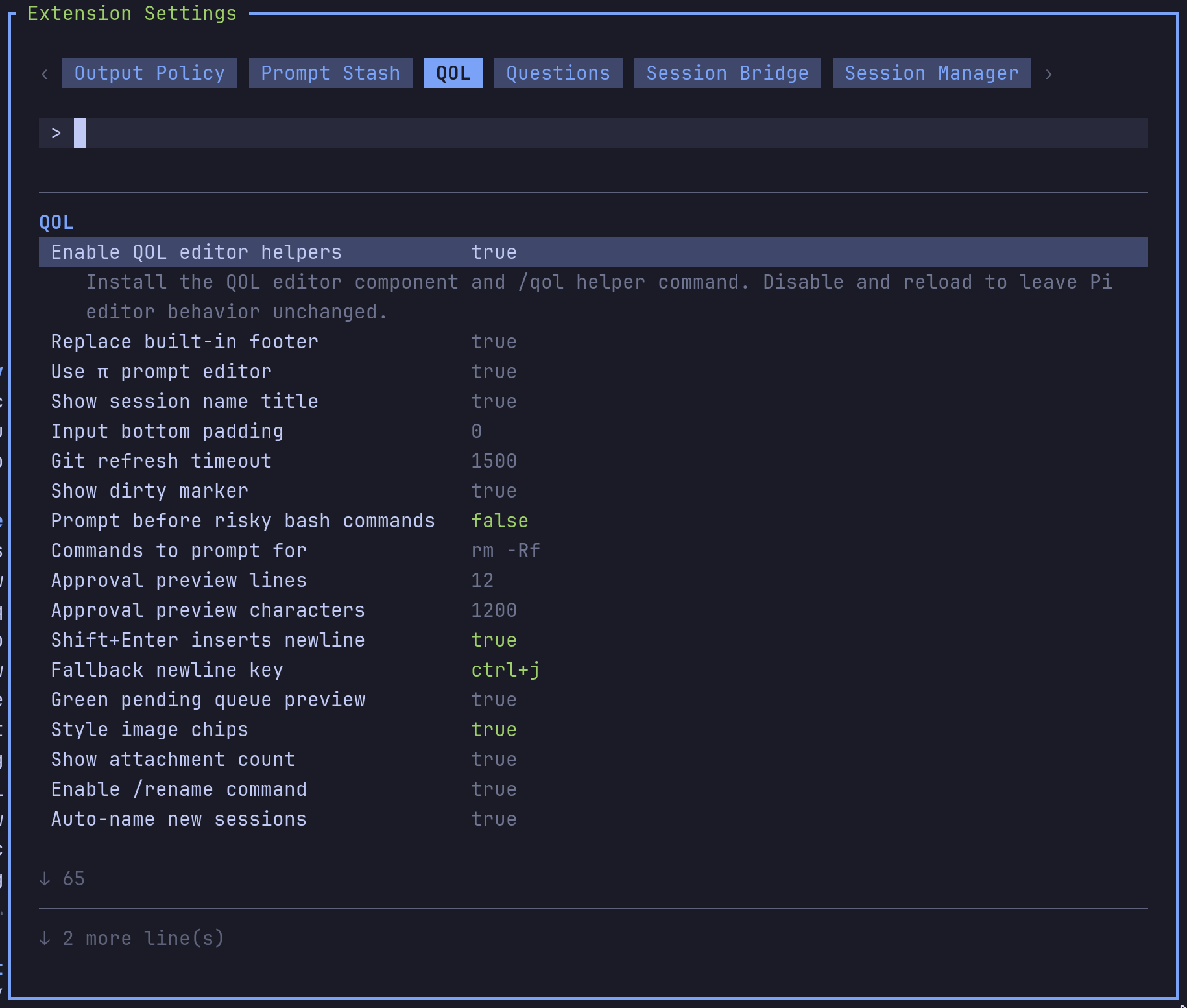Click the 1200 preview characters value
The width and height of the screenshot is (1187, 1008).
pyautogui.click(x=494, y=610)
